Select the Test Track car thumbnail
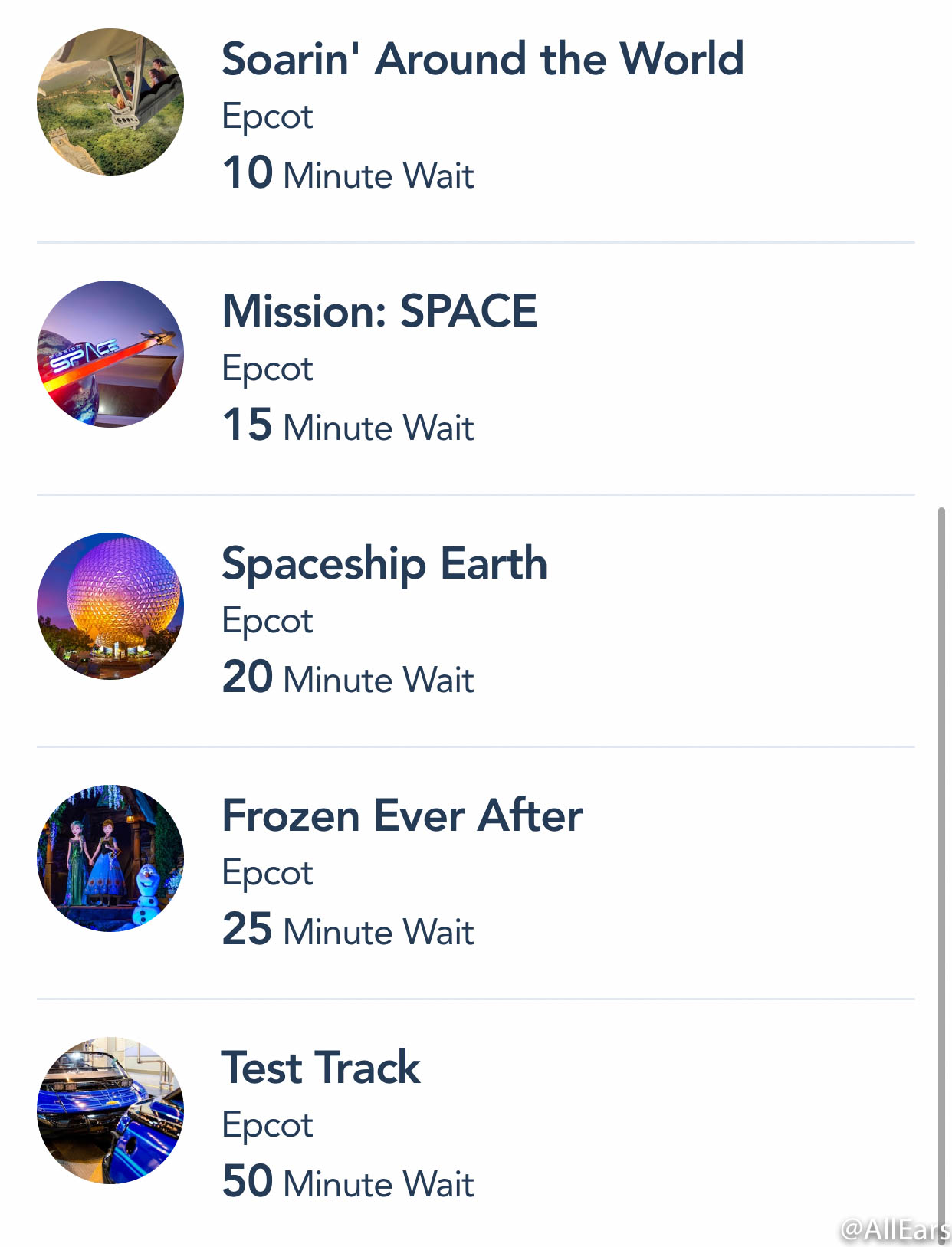Image resolution: width=952 pixels, height=1247 pixels. coord(110,1111)
